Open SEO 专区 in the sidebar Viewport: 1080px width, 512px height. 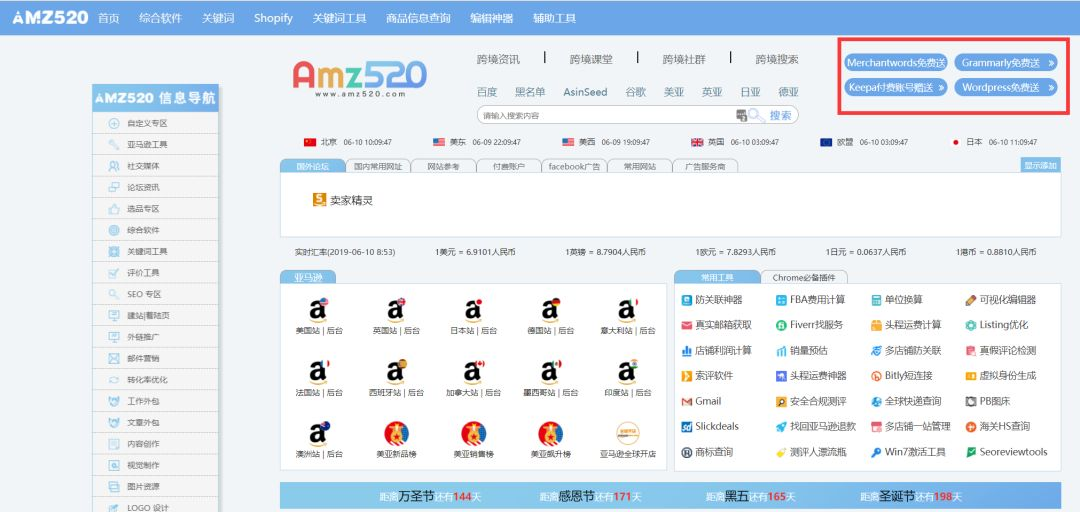143,294
